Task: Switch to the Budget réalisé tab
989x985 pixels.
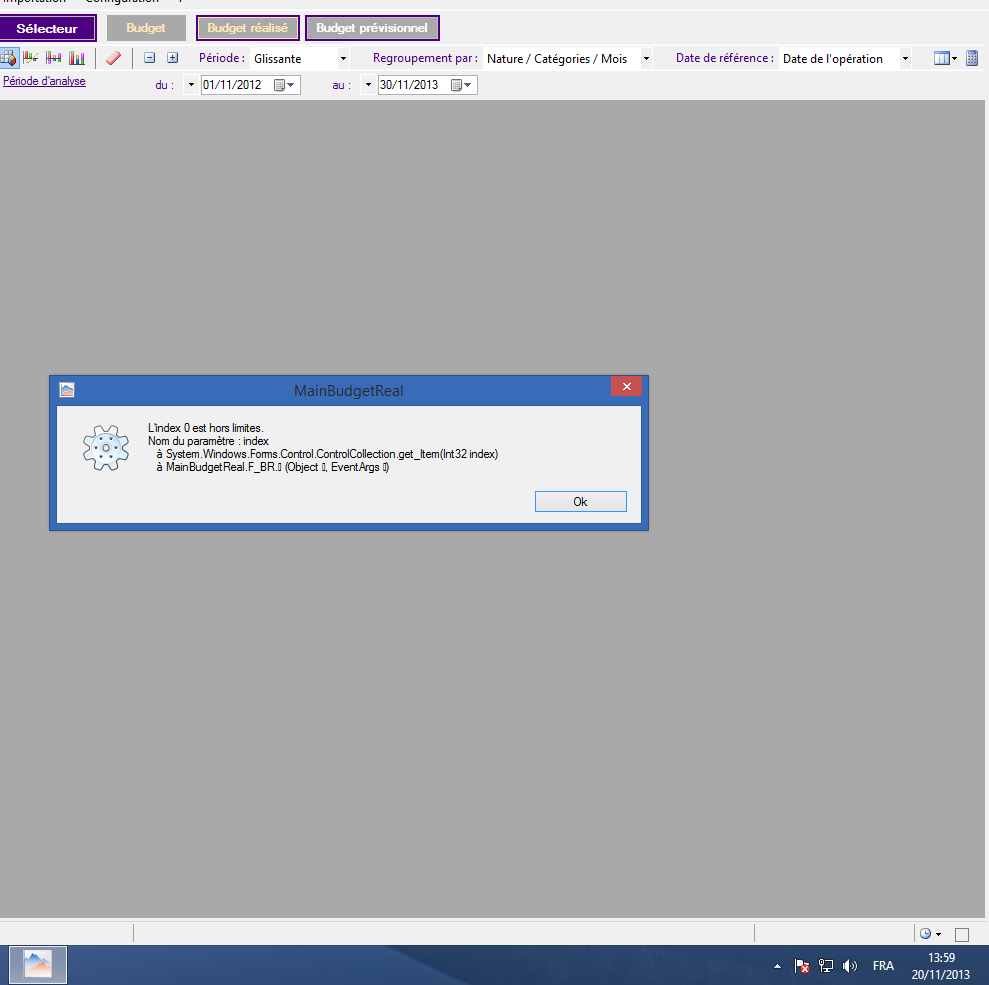Action: (x=247, y=29)
